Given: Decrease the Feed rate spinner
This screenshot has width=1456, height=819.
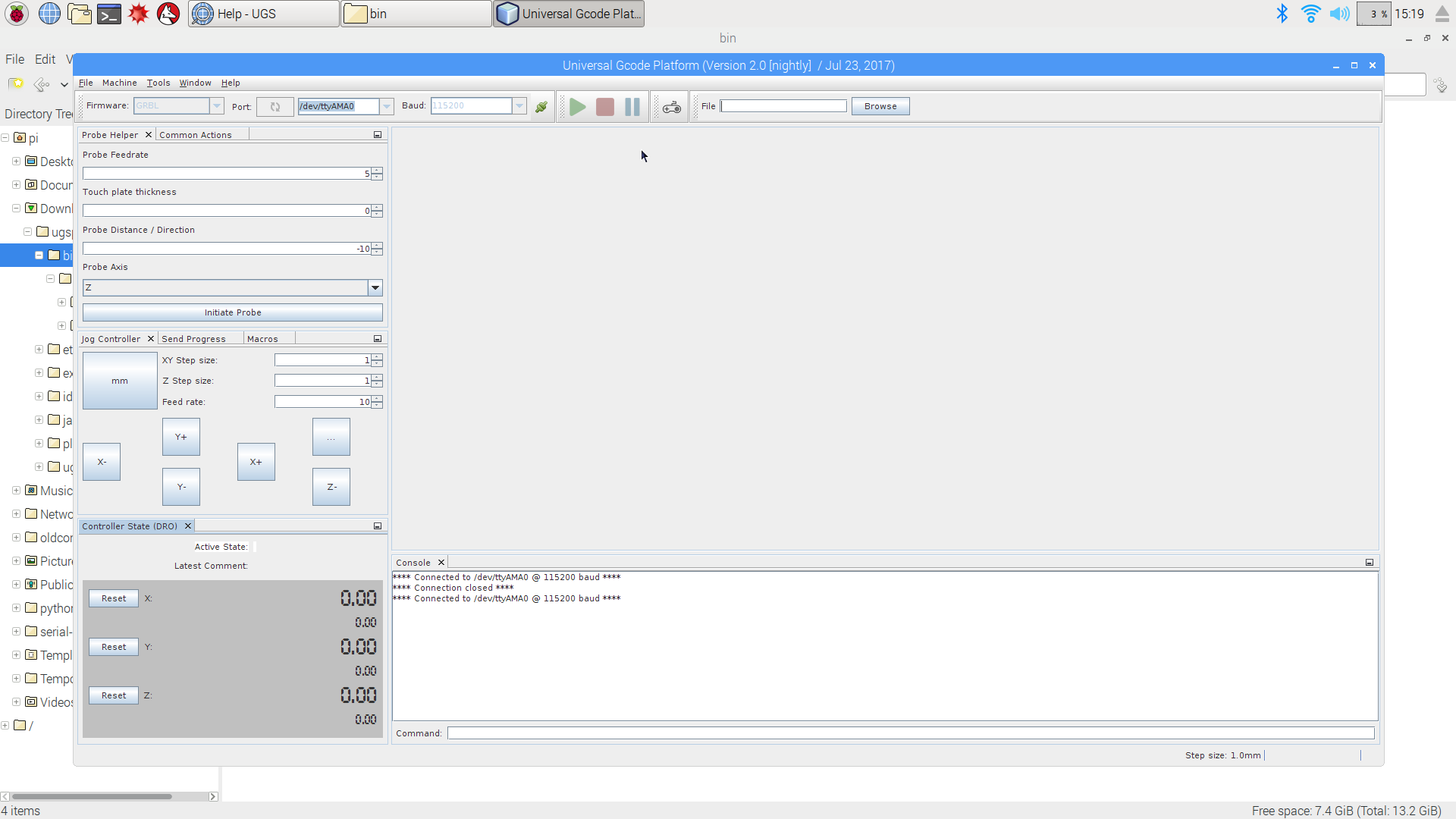Looking at the screenshot, I should pos(377,405).
